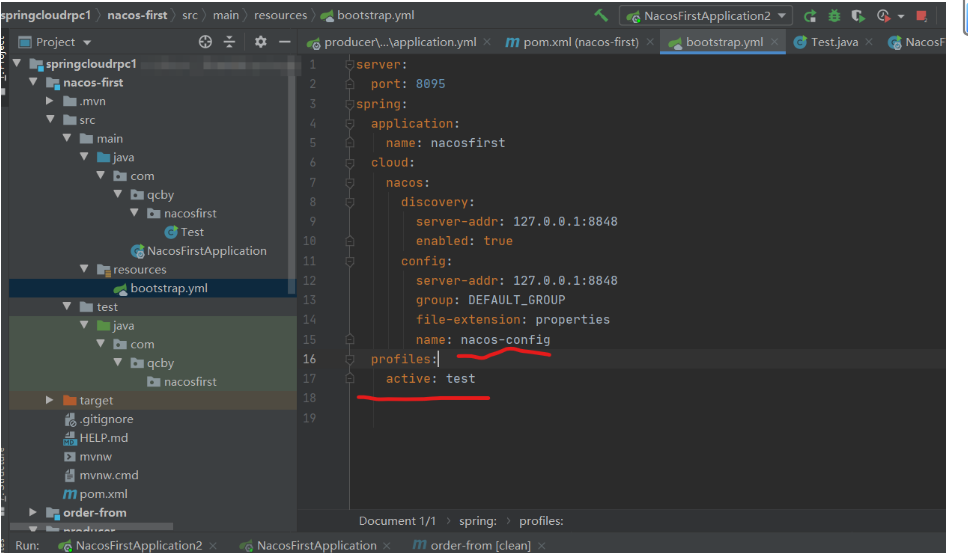Select the nacosfirst package under test
The image size is (968, 553).
[182, 381]
